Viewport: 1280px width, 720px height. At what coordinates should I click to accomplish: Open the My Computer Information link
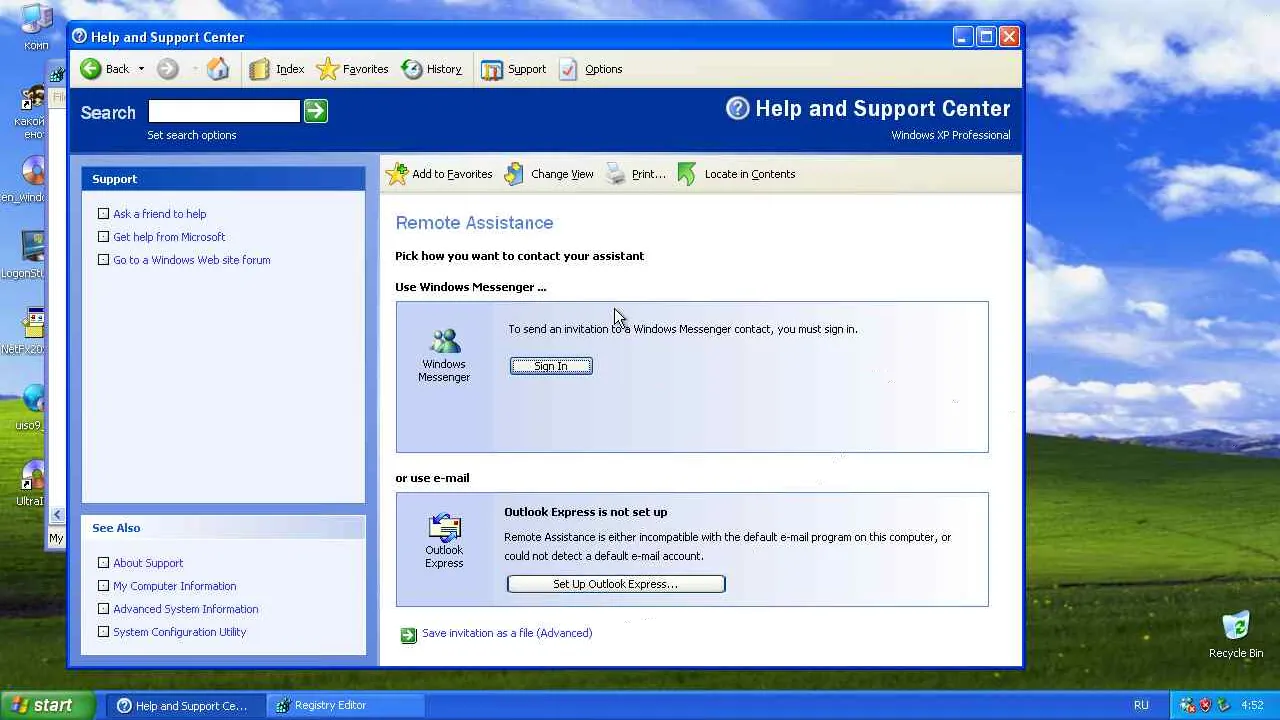[175, 586]
